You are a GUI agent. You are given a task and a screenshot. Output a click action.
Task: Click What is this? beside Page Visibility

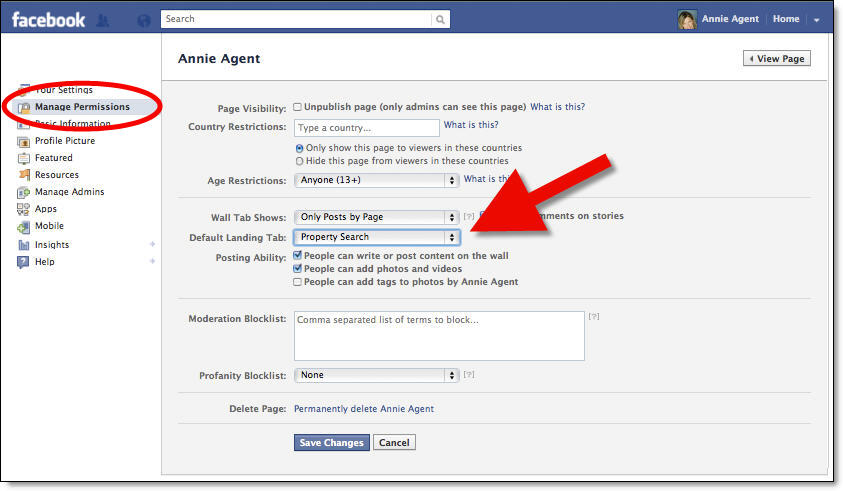point(558,107)
